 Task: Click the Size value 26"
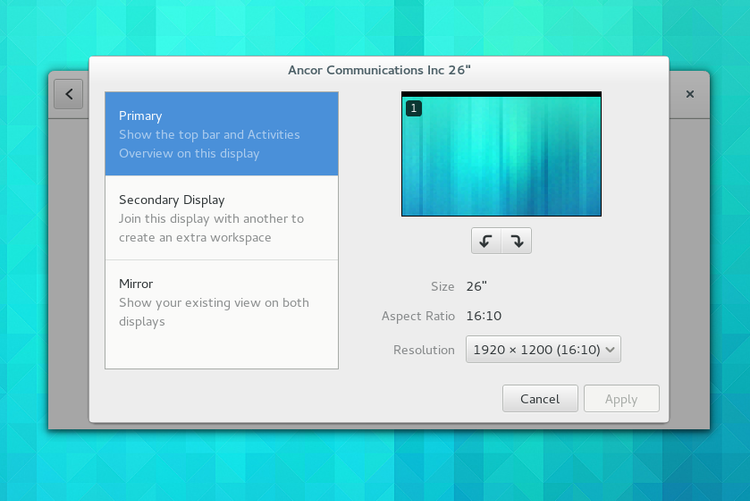click(476, 287)
